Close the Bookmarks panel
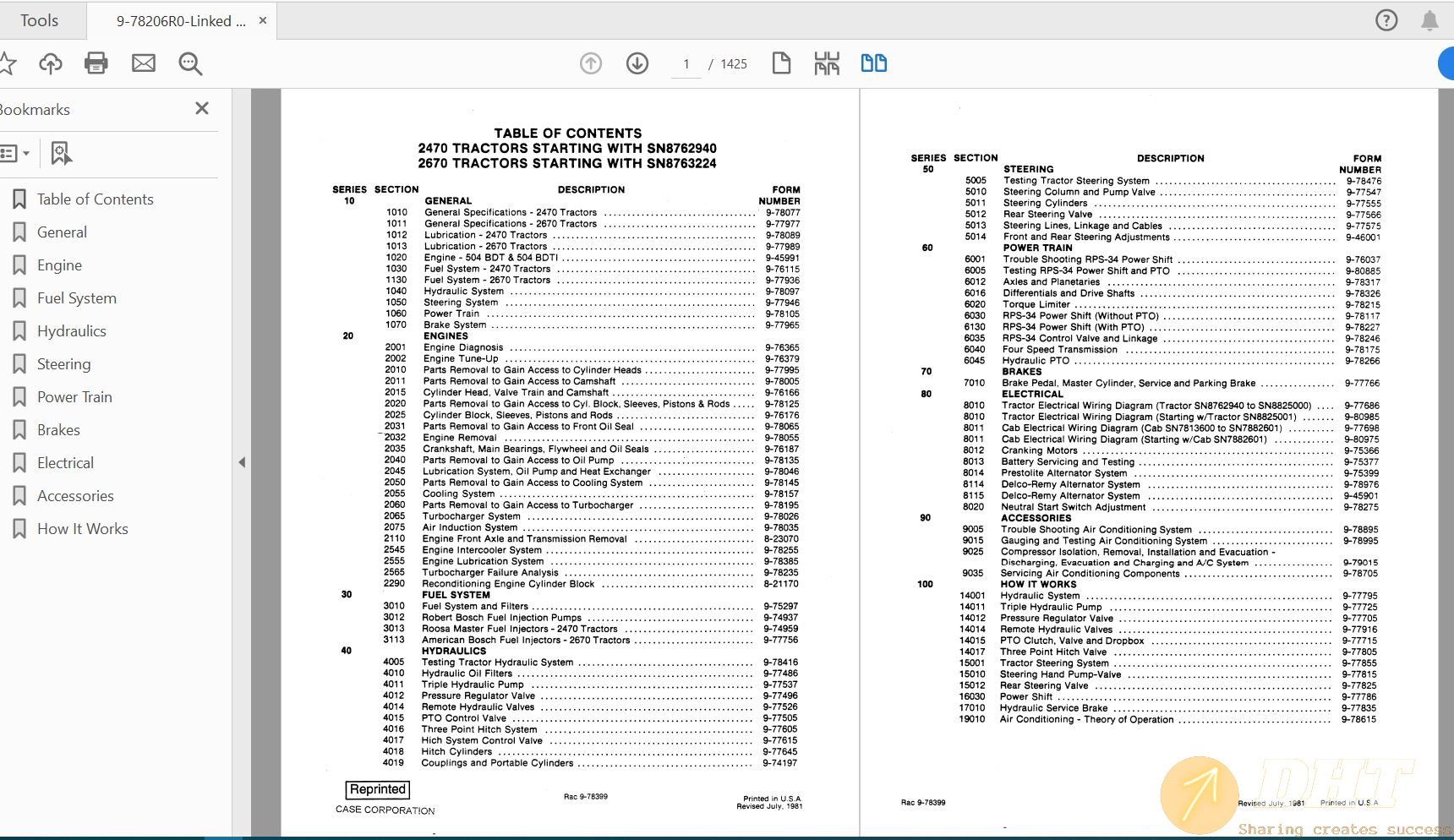Viewport: 1454px width, 840px height. (201, 108)
